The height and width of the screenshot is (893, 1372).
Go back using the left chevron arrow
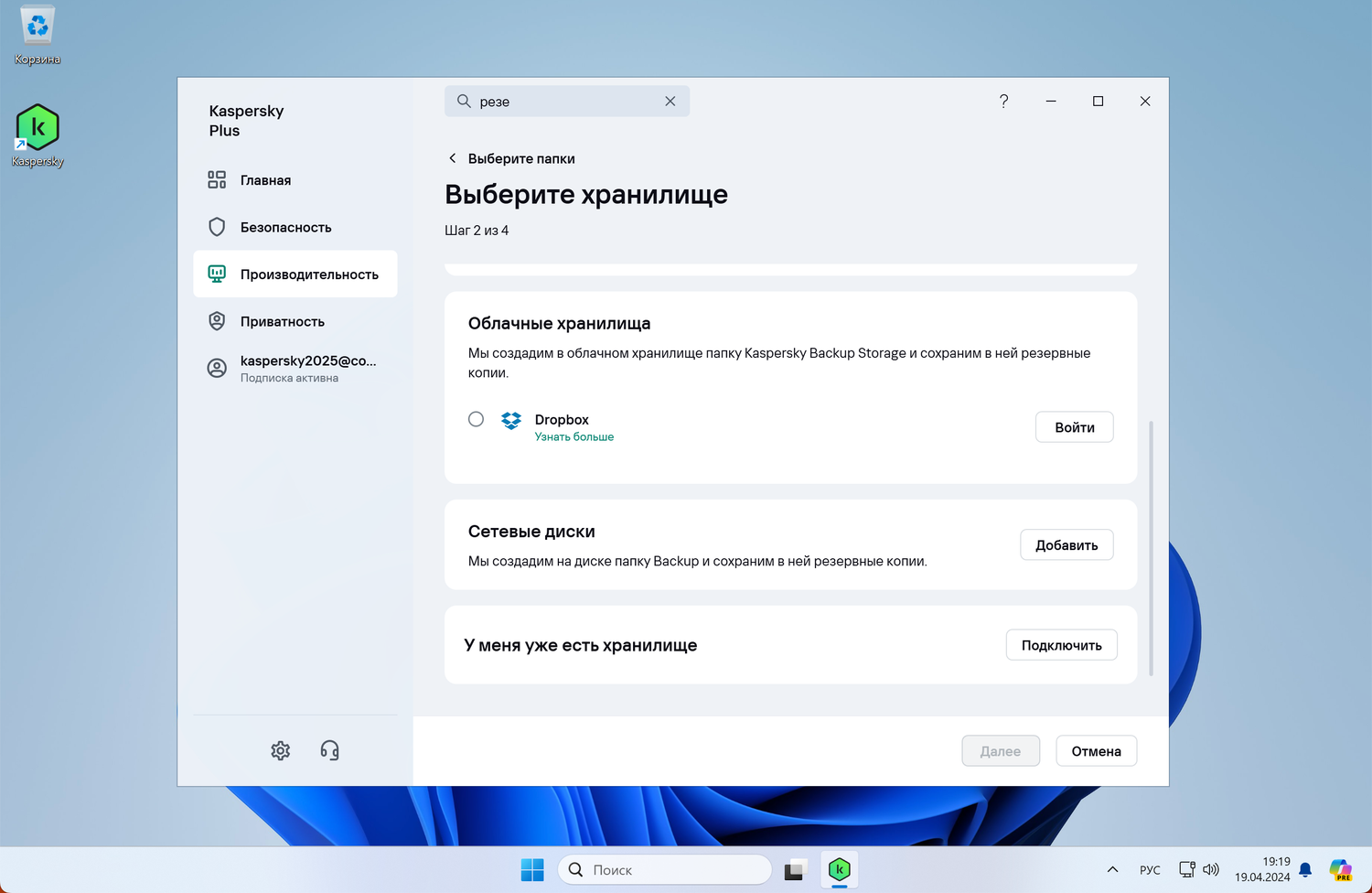click(453, 158)
